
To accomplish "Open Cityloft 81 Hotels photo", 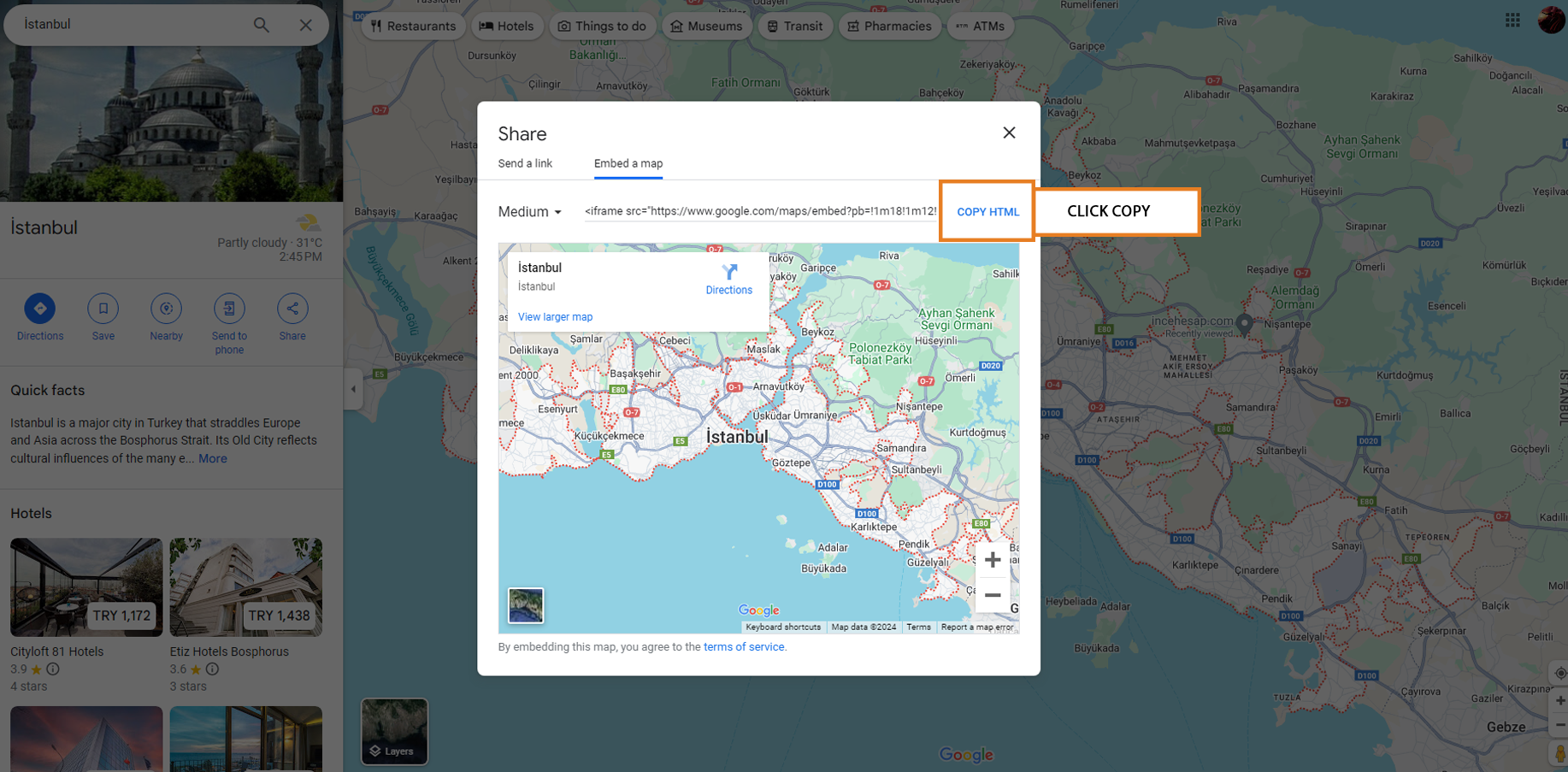I will coord(86,587).
